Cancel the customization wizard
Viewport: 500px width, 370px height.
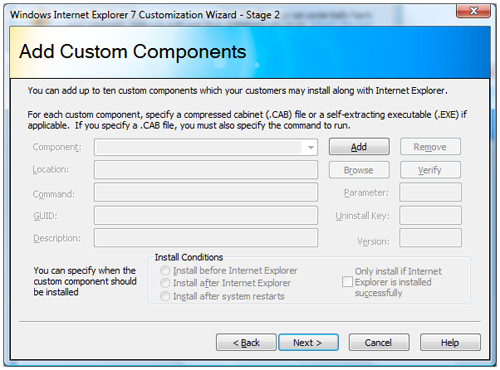click(x=379, y=342)
